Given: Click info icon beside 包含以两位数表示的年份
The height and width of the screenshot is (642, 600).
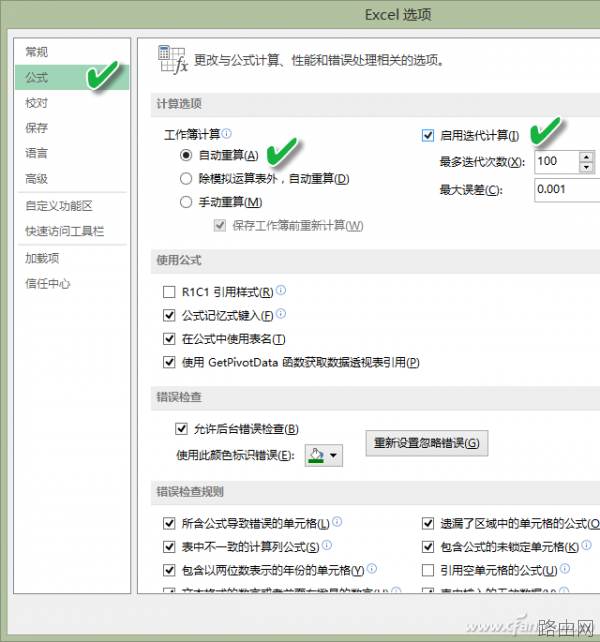Looking at the screenshot, I should point(372,568).
